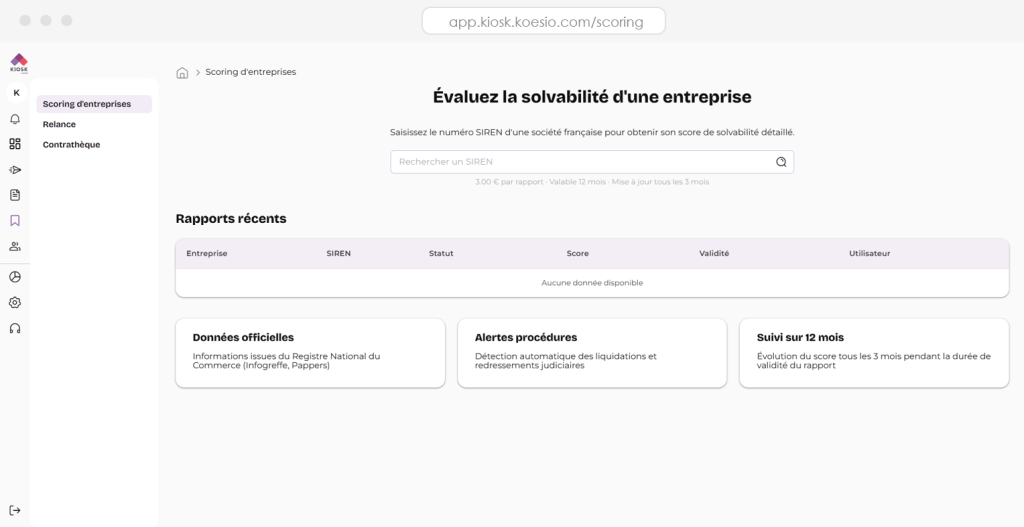Click the Alertes procédures card

tap(592, 353)
